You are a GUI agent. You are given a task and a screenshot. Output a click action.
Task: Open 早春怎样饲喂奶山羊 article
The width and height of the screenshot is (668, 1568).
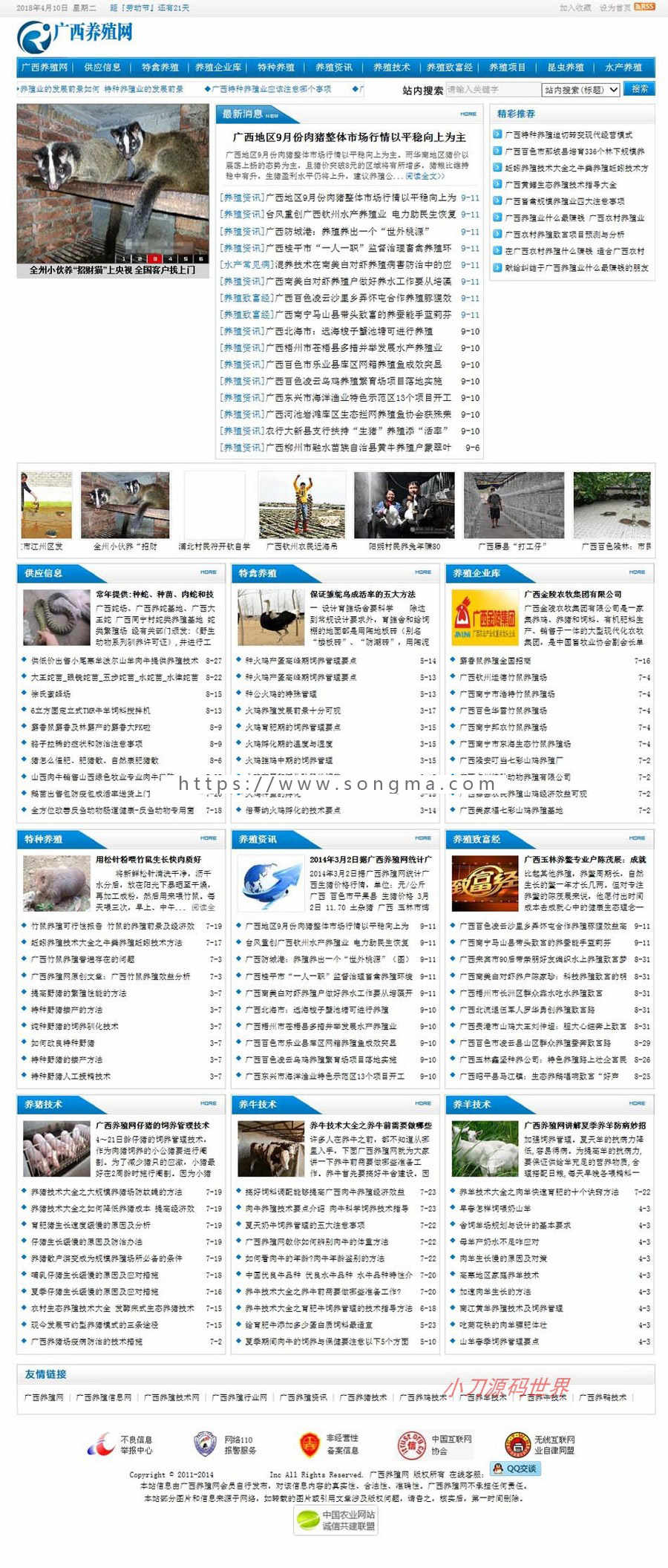[x=495, y=1209]
